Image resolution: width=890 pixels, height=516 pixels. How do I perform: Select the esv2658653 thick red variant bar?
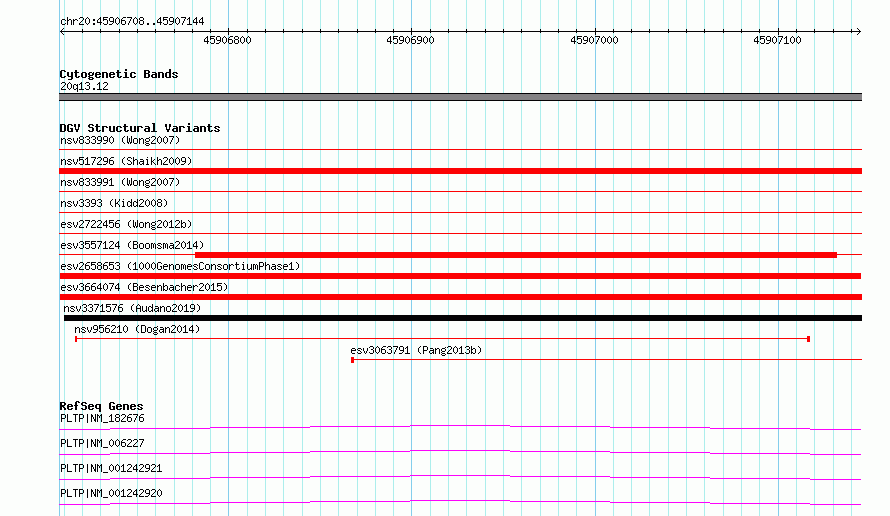coord(460,276)
